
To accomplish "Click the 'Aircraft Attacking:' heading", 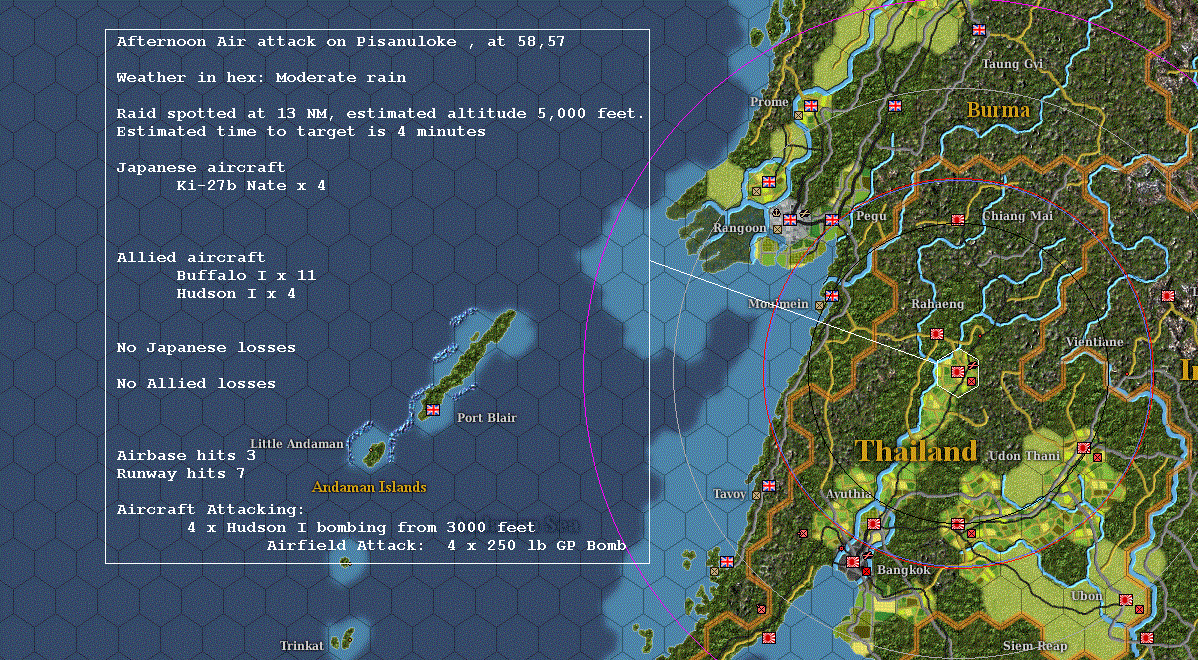I will 211,510.
